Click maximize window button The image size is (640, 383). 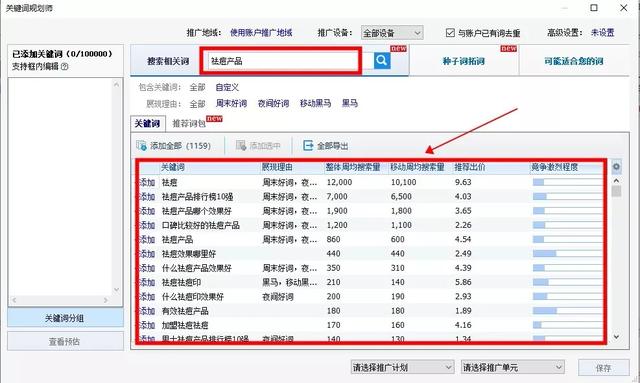594,8
